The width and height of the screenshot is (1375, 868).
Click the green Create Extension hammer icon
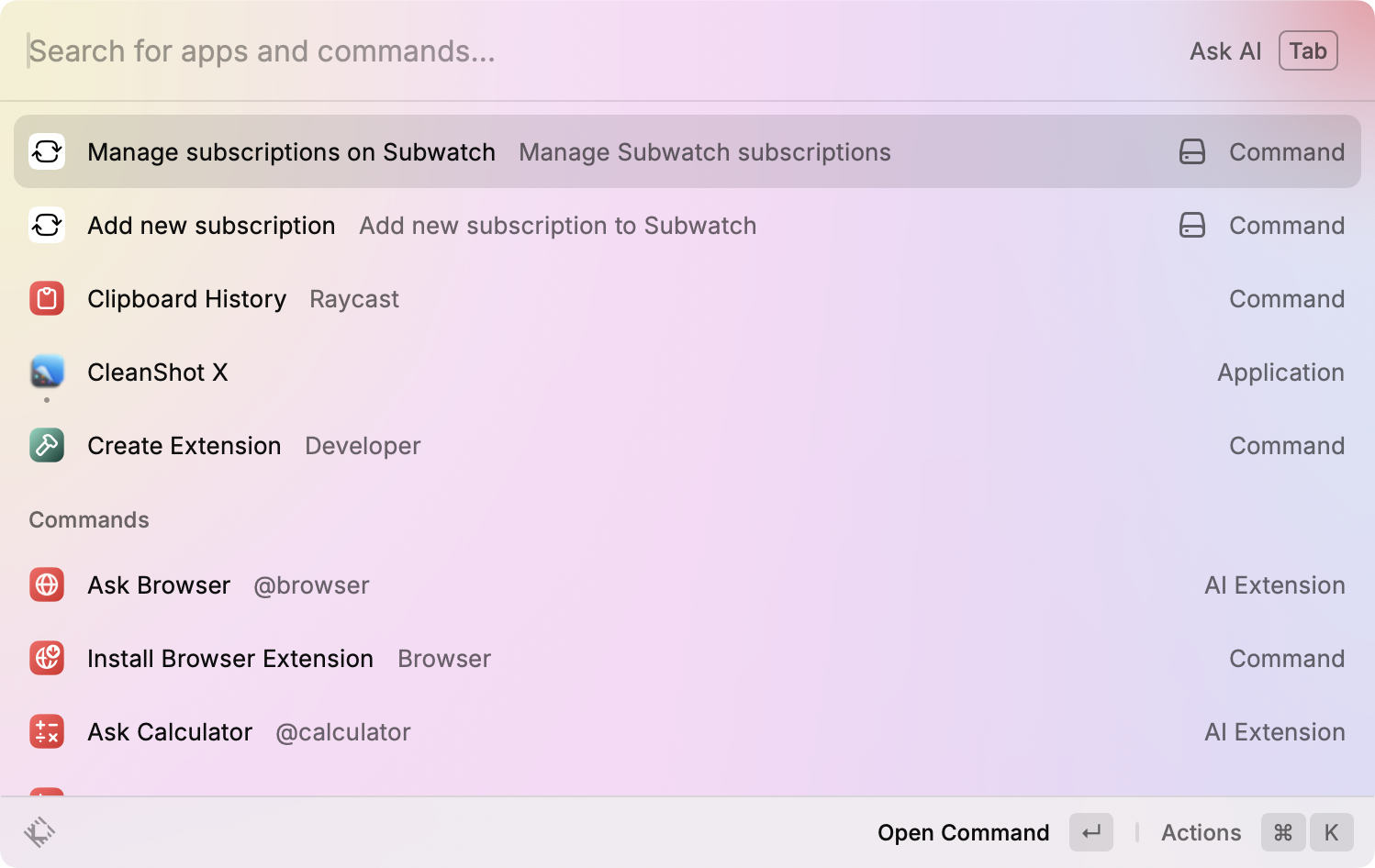[x=47, y=445]
